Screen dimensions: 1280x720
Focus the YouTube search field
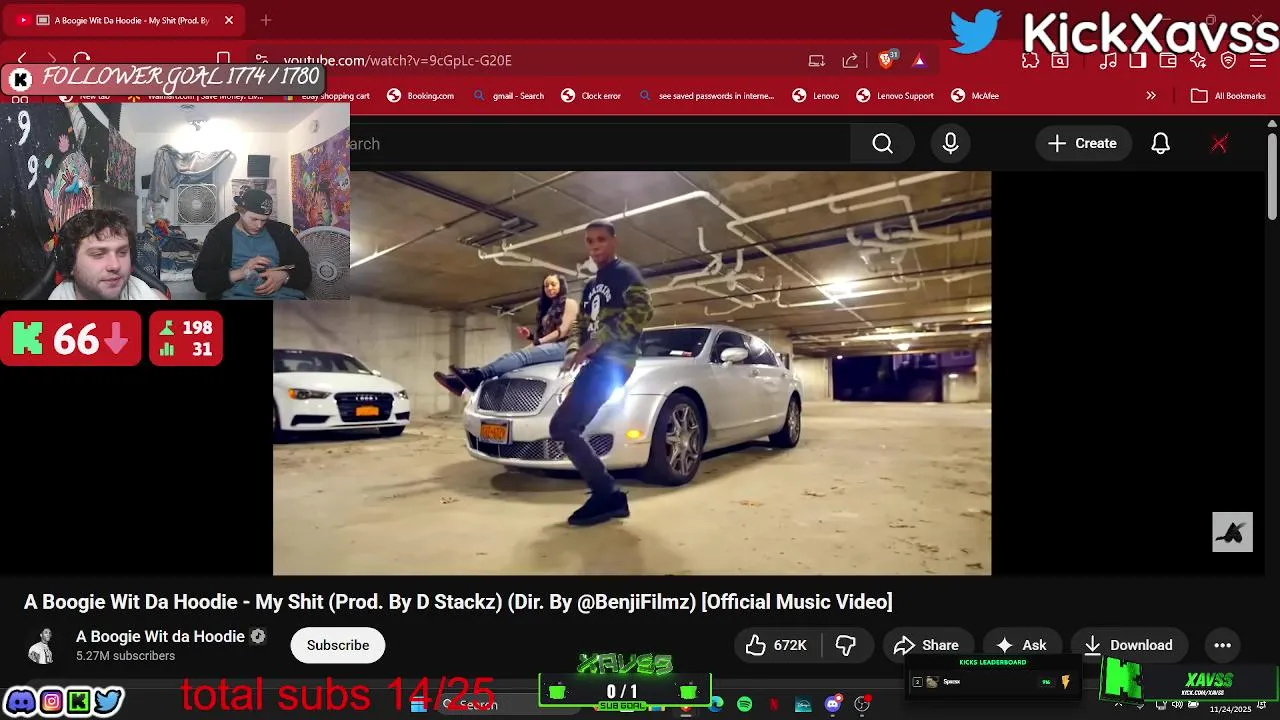[x=600, y=144]
